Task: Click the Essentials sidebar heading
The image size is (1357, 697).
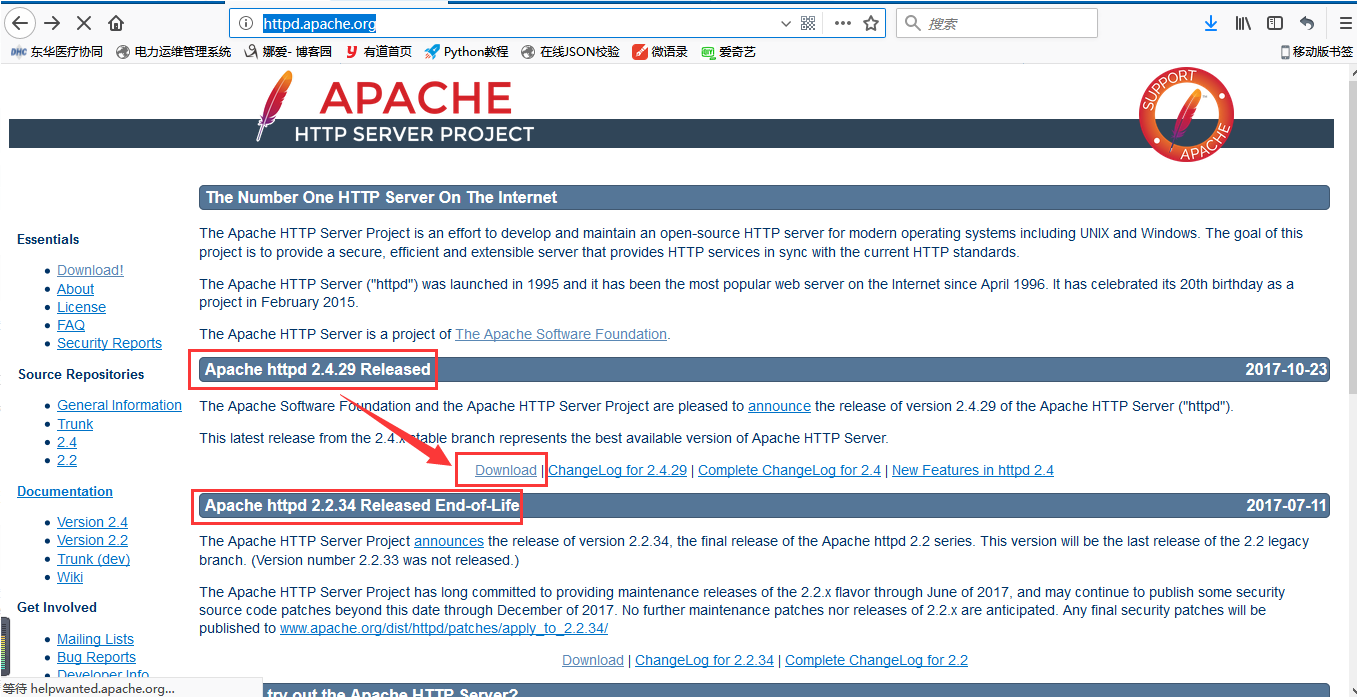Action: pos(48,239)
